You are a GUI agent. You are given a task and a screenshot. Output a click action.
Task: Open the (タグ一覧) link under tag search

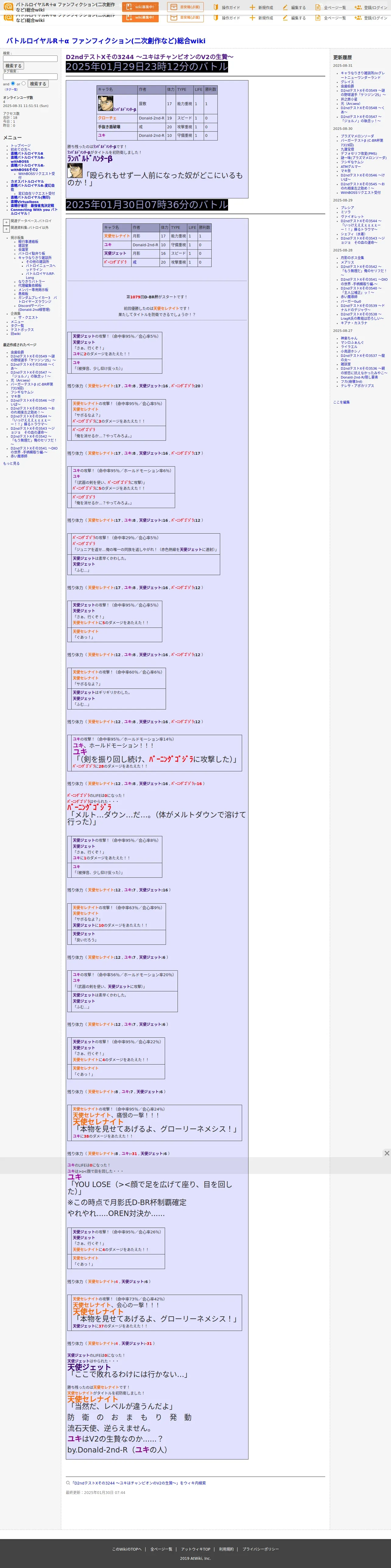pos(11,90)
